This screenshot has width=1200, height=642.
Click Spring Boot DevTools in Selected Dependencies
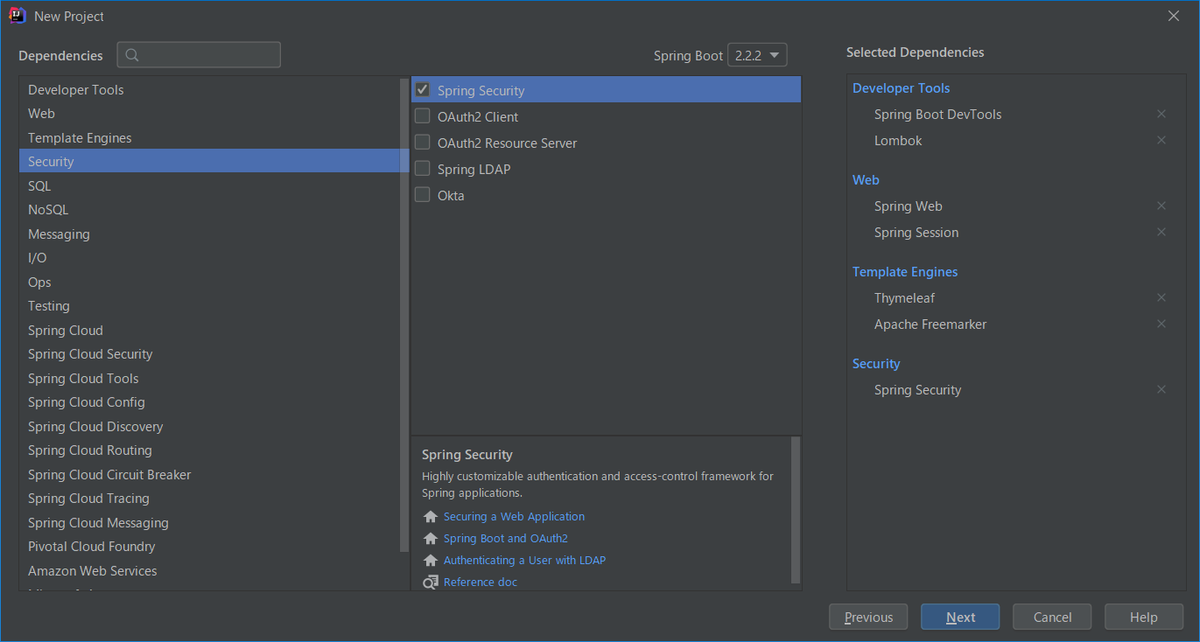(x=937, y=114)
